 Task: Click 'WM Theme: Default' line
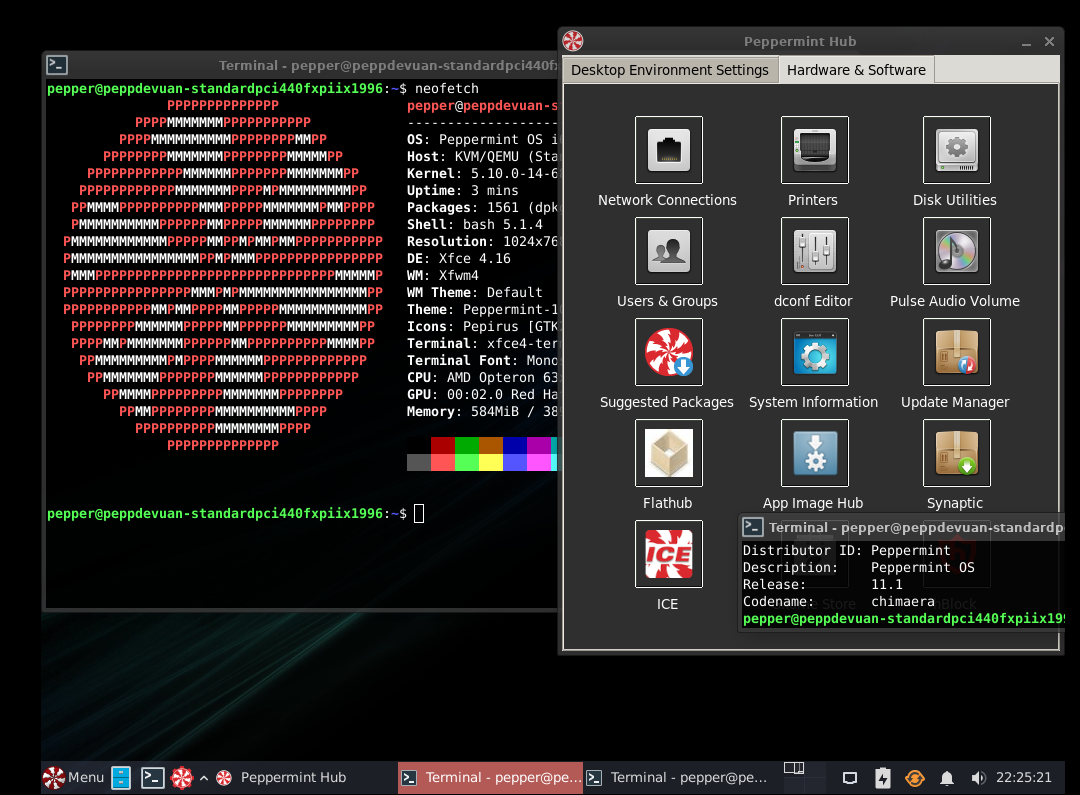(475, 293)
